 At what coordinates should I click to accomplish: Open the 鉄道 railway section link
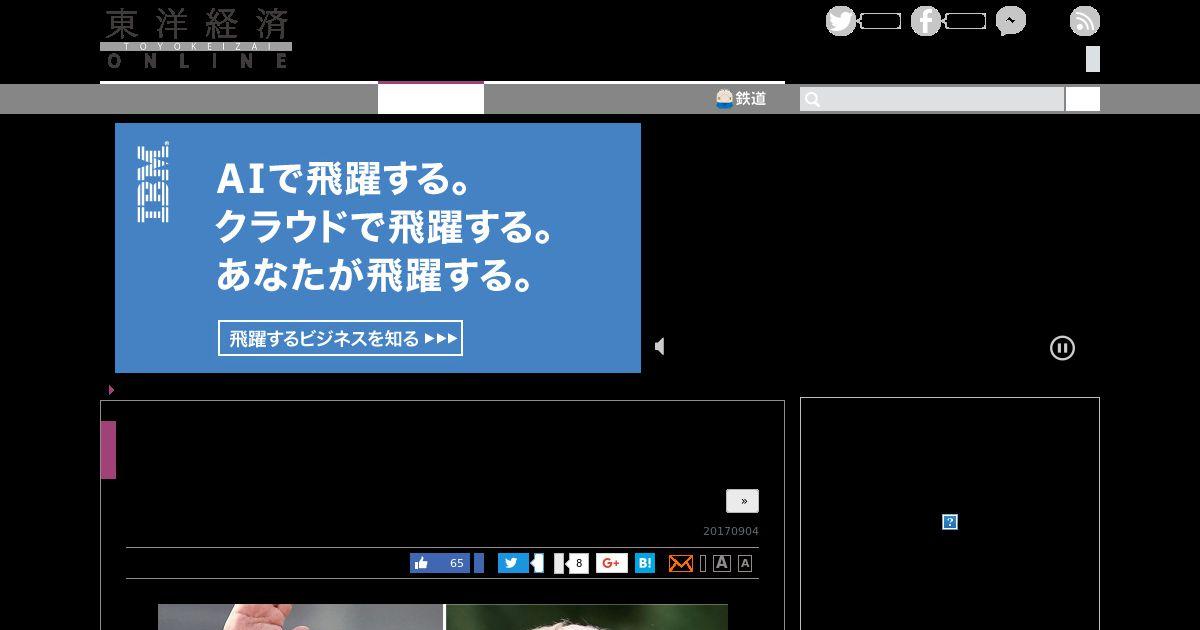pyautogui.click(x=741, y=98)
